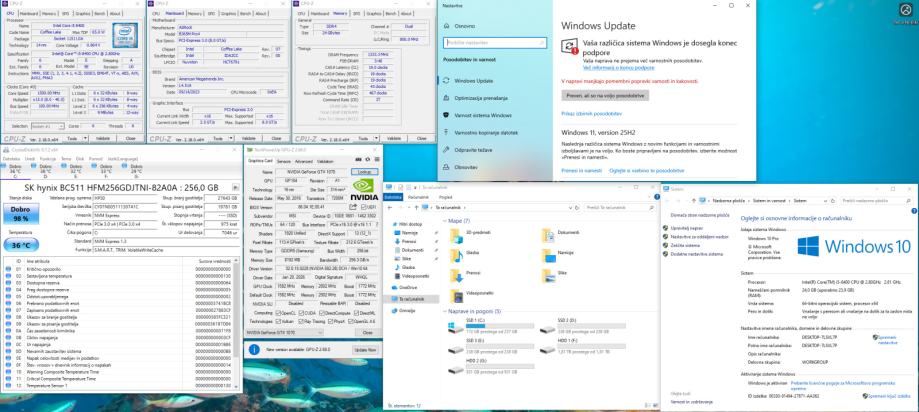
Task: Click Settings search field Poiščite nastavitev
Action: click(495, 42)
